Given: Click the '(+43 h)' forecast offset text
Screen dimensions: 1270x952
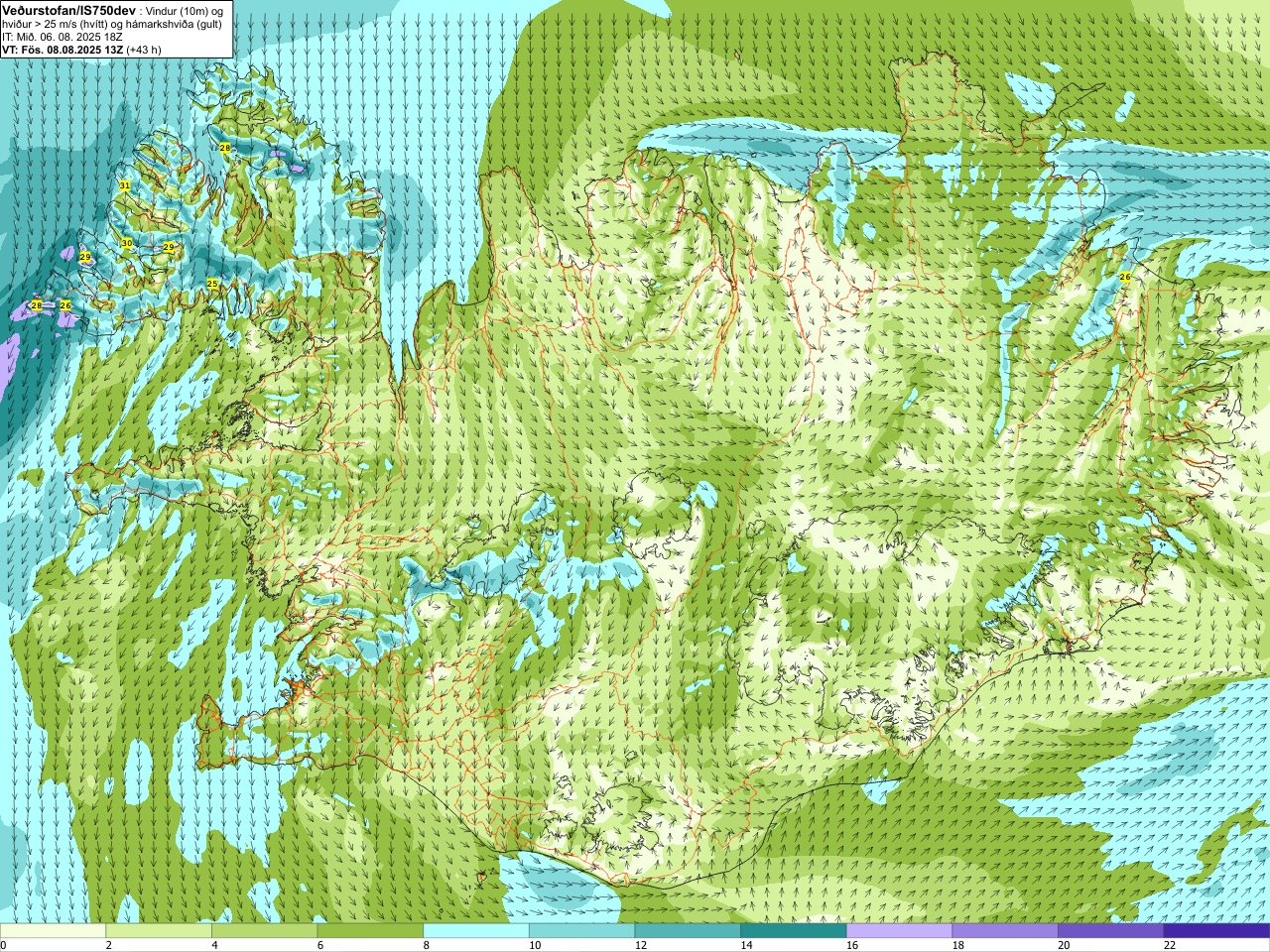Looking at the screenshot, I should (144, 49).
